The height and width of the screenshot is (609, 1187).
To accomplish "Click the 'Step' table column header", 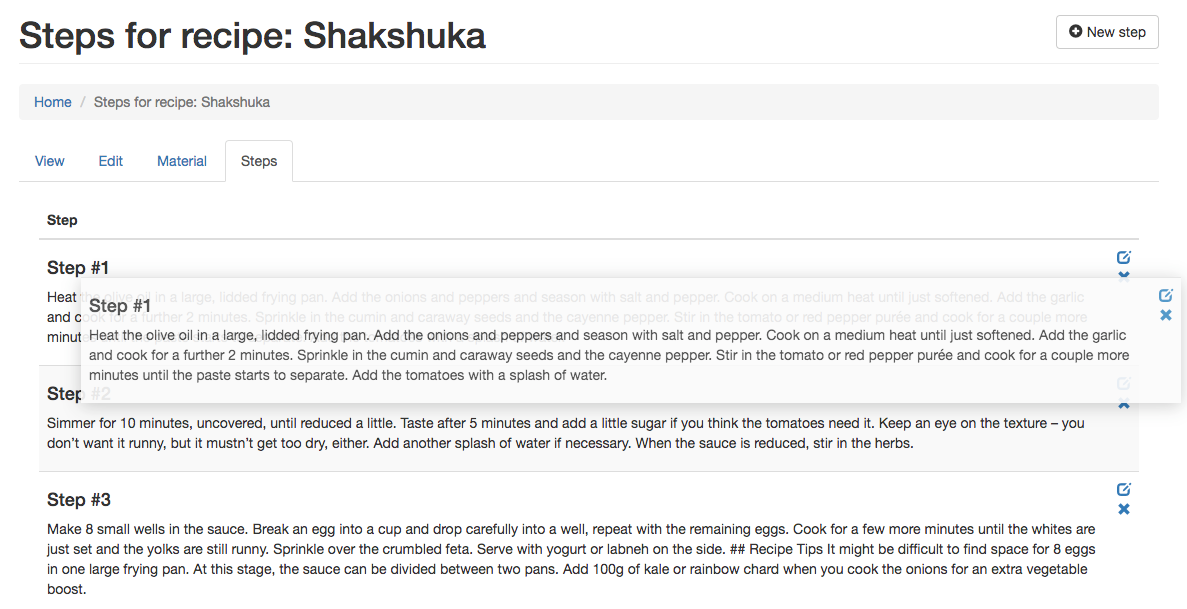I will click(62, 220).
